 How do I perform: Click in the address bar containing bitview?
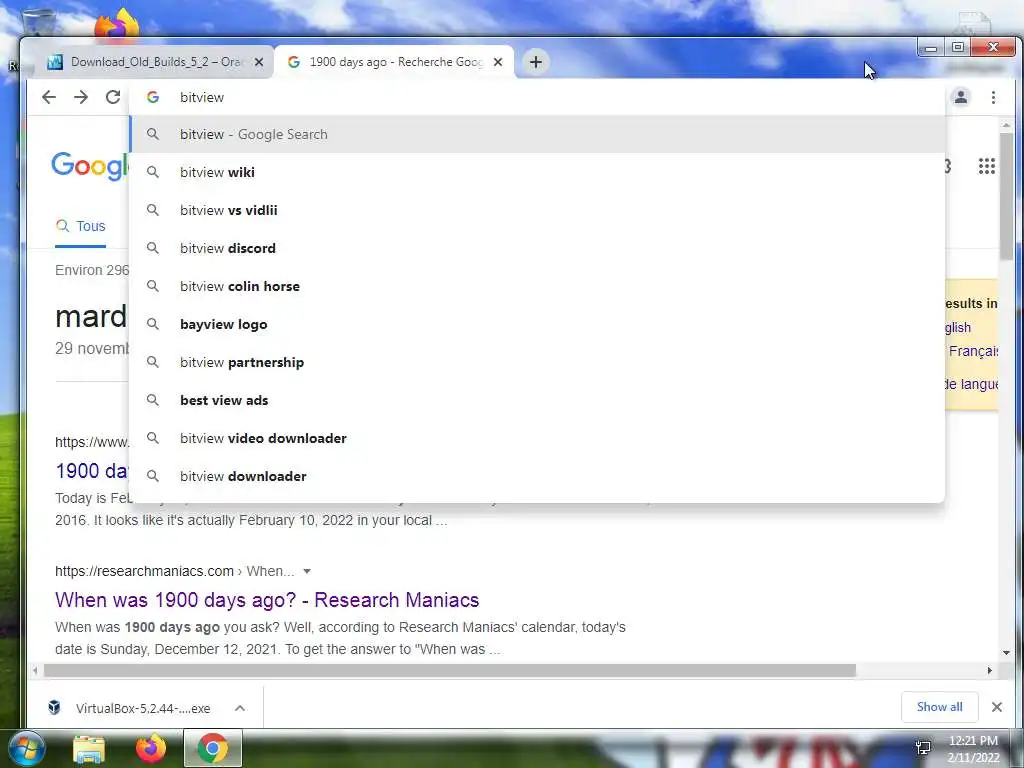click(536, 97)
